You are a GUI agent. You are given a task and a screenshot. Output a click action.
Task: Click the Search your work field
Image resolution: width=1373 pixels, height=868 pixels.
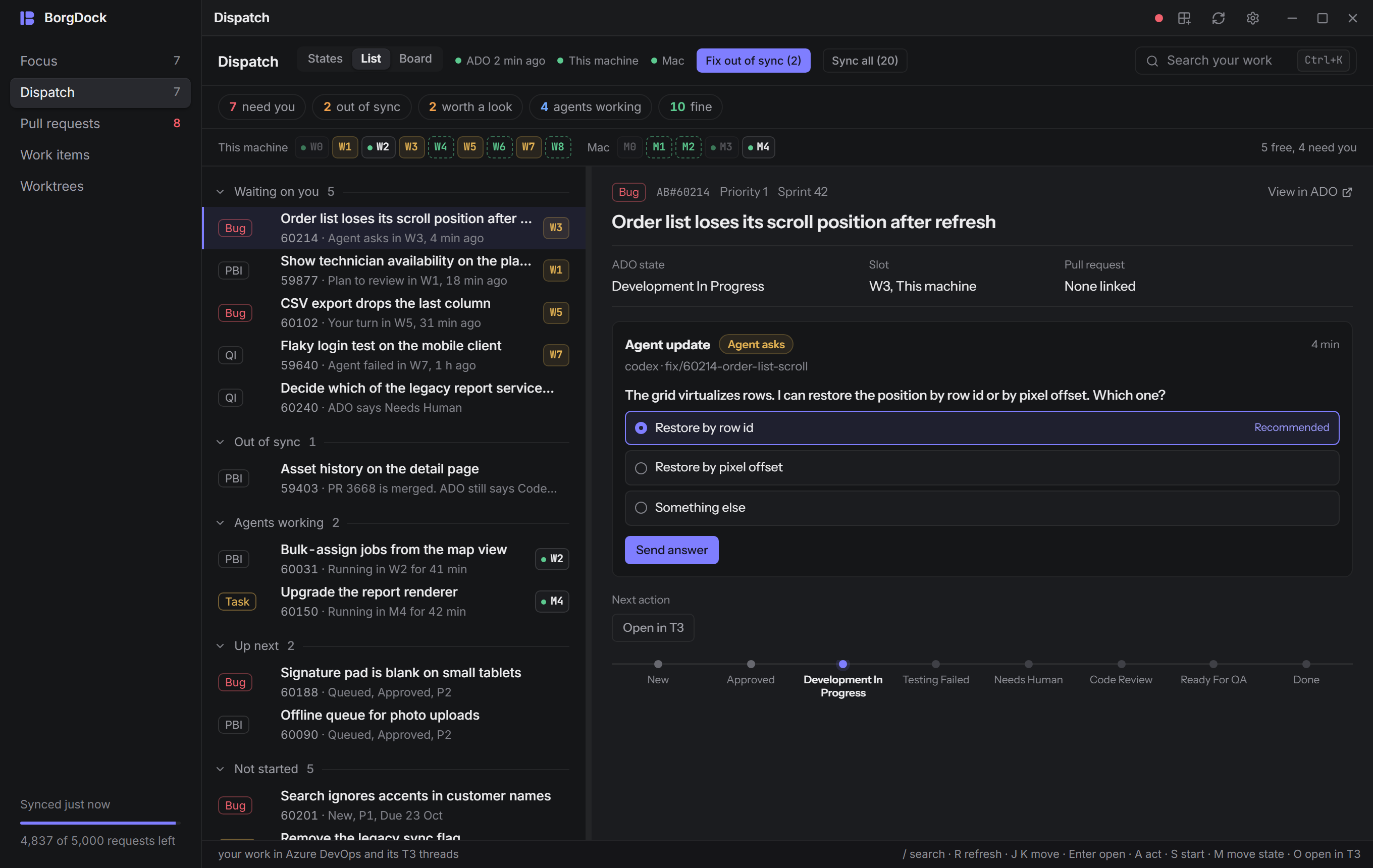(x=1245, y=61)
